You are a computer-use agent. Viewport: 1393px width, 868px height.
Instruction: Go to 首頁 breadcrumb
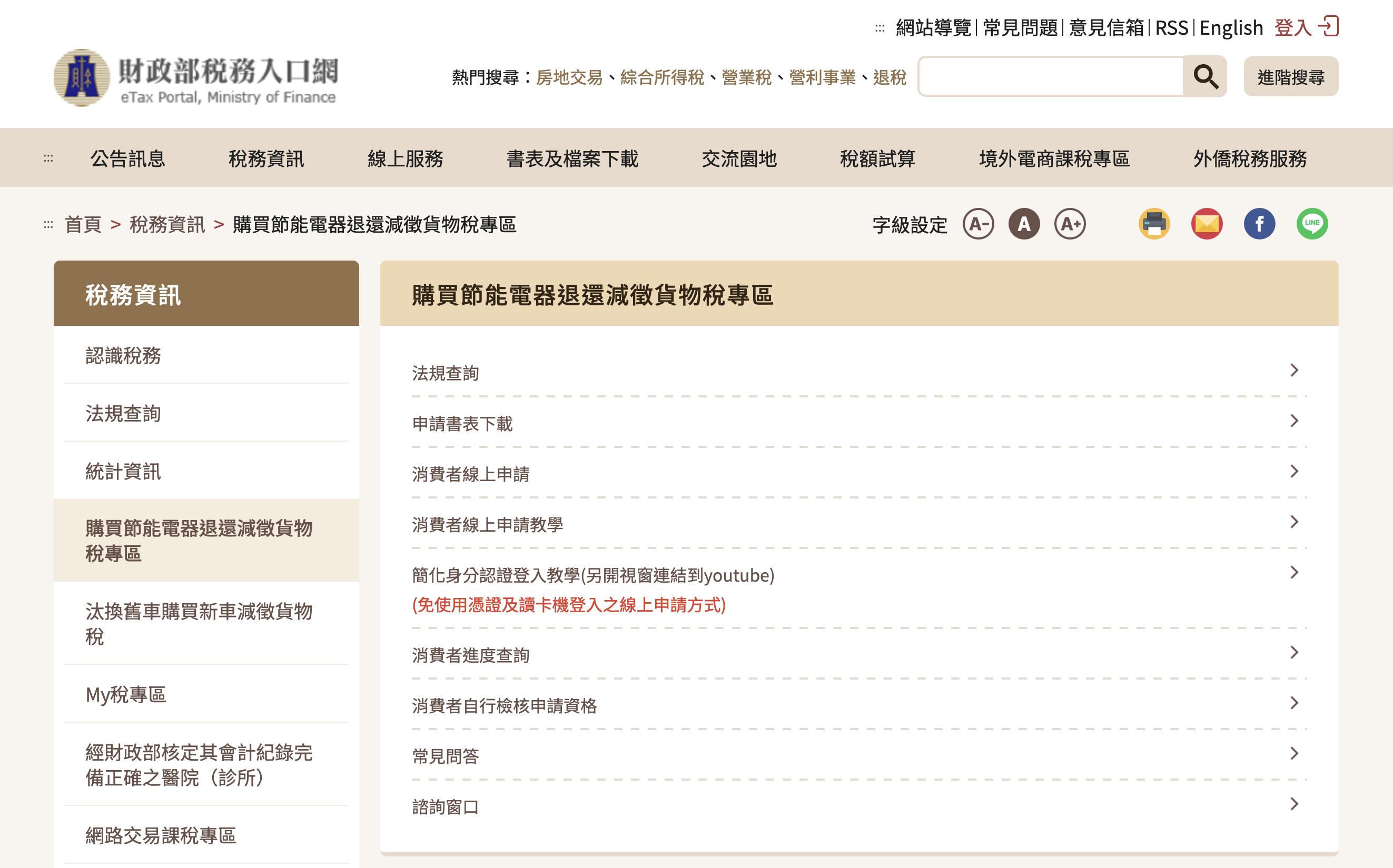click(83, 224)
